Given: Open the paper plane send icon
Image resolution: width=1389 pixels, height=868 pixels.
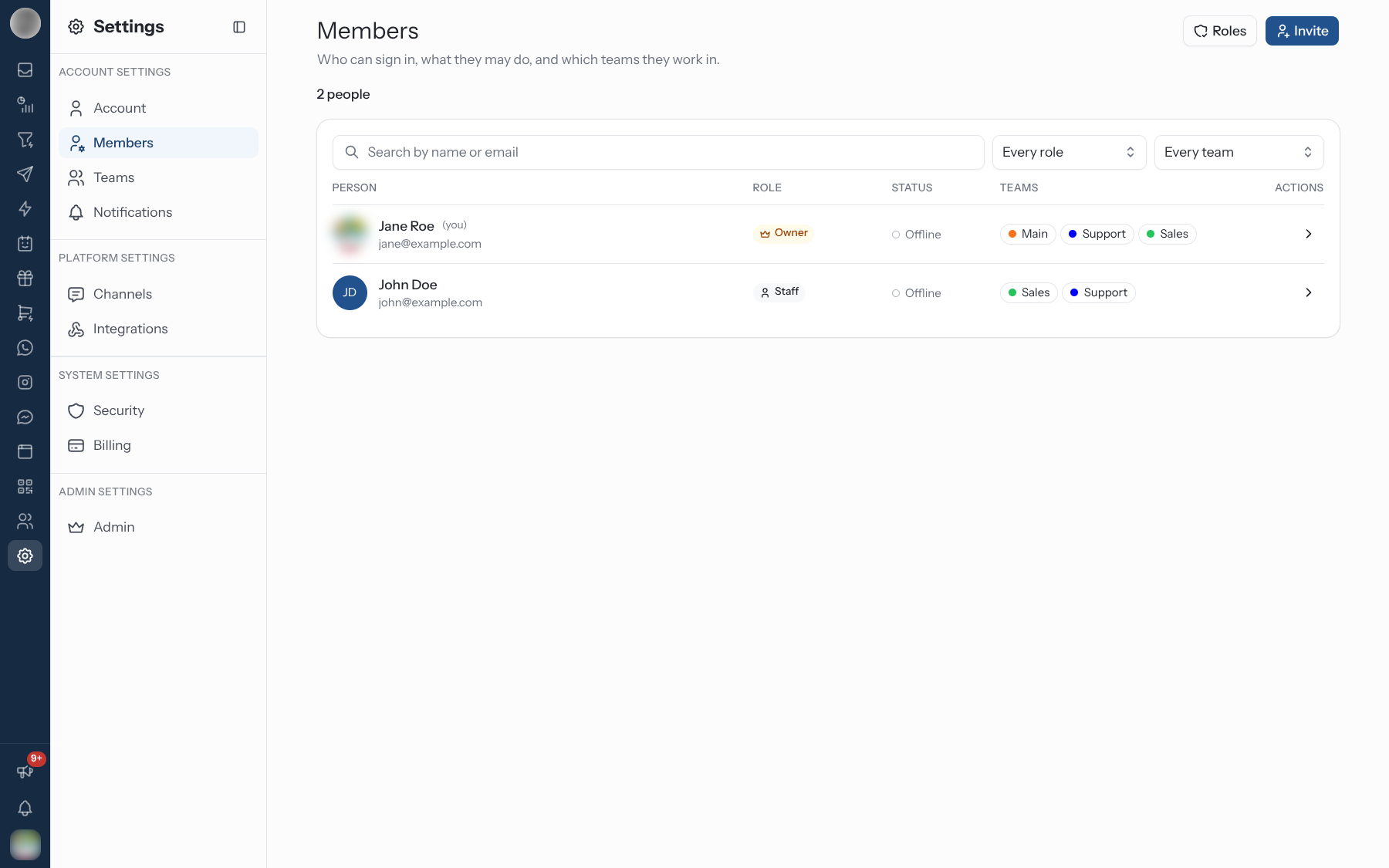Looking at the screenshot, I should click(x=25, y=174).
